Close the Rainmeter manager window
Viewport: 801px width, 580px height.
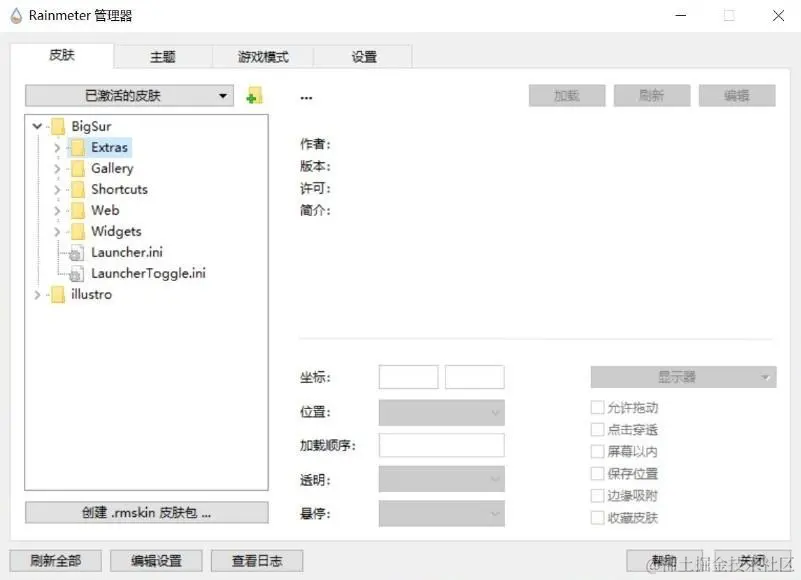pyautogui.click(x=779, y=15)
